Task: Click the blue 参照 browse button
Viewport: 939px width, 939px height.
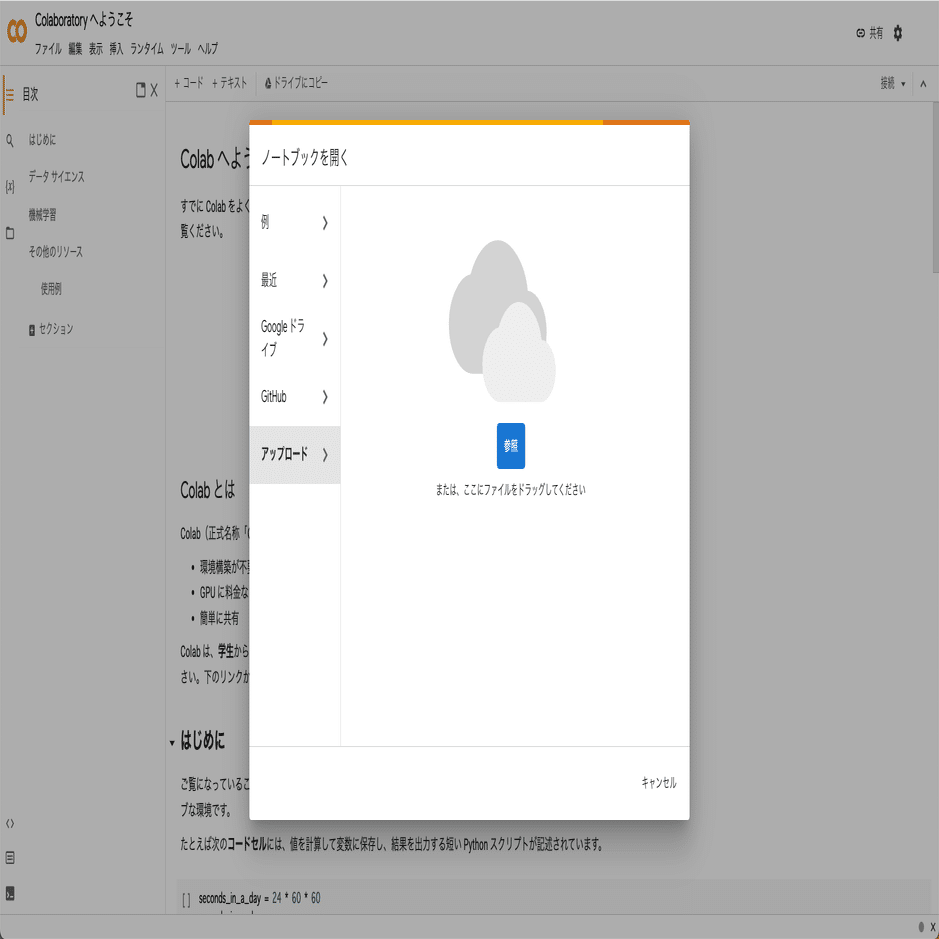Action: (x=511, y=446)
